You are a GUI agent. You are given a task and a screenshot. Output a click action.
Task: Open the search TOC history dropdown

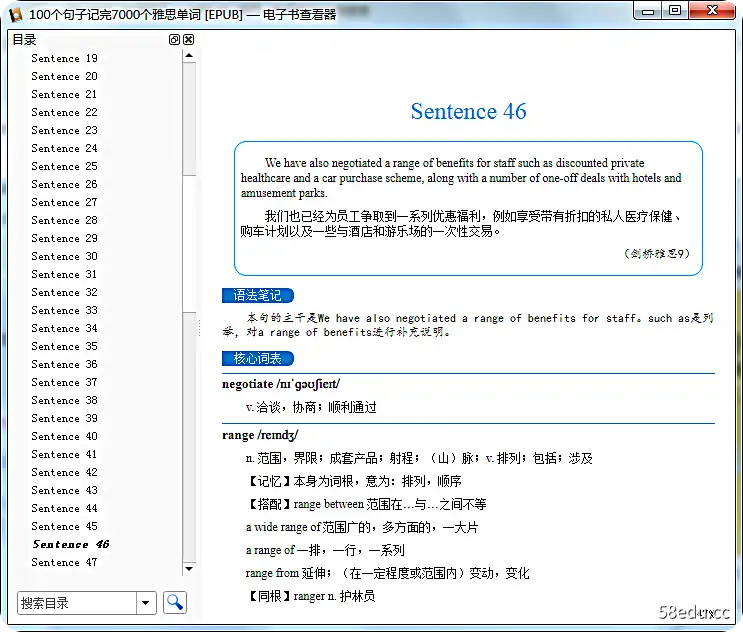coord(146,603)
